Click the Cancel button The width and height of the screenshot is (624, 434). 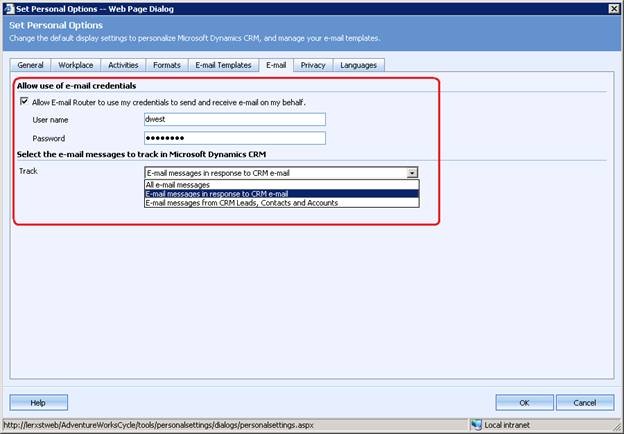585,402
